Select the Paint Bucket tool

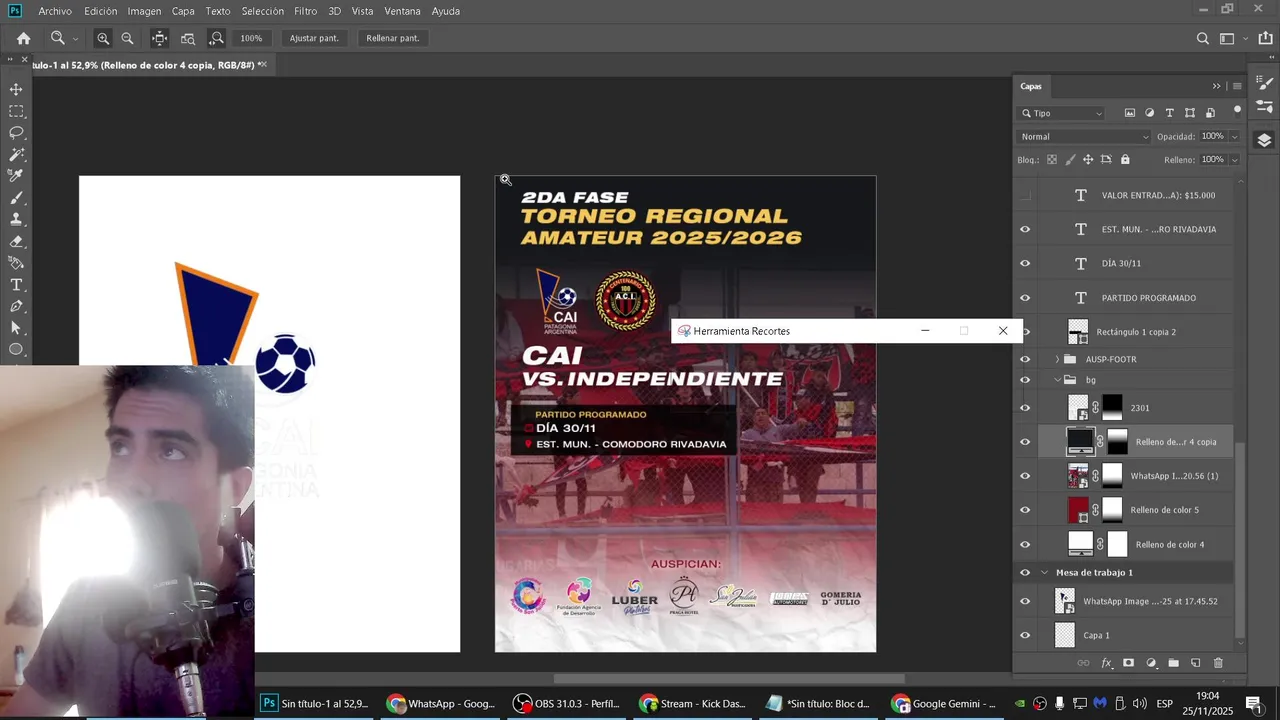pyautogui.click(x=16, y=263)
